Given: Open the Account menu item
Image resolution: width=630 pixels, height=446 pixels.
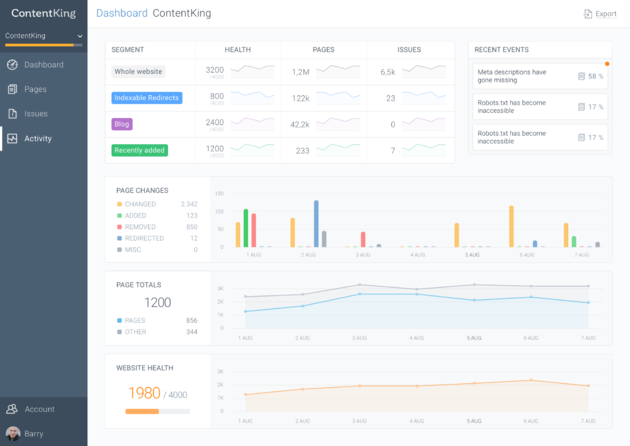Looking at the screenshot, I should click(x=43, y=409).
